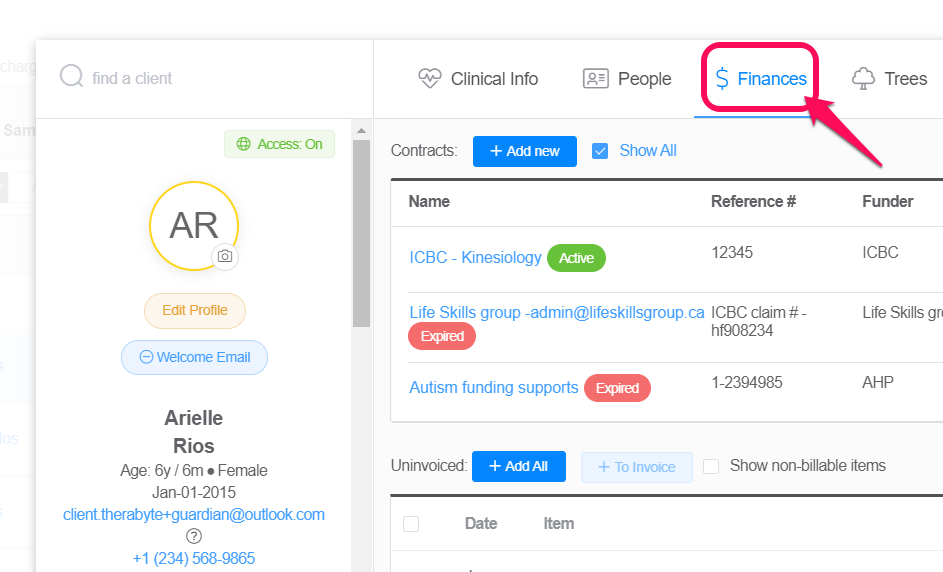Click the search magnifier icon
Image resolution: width=943 pixels, height=572 pixels.
[72, 76]
